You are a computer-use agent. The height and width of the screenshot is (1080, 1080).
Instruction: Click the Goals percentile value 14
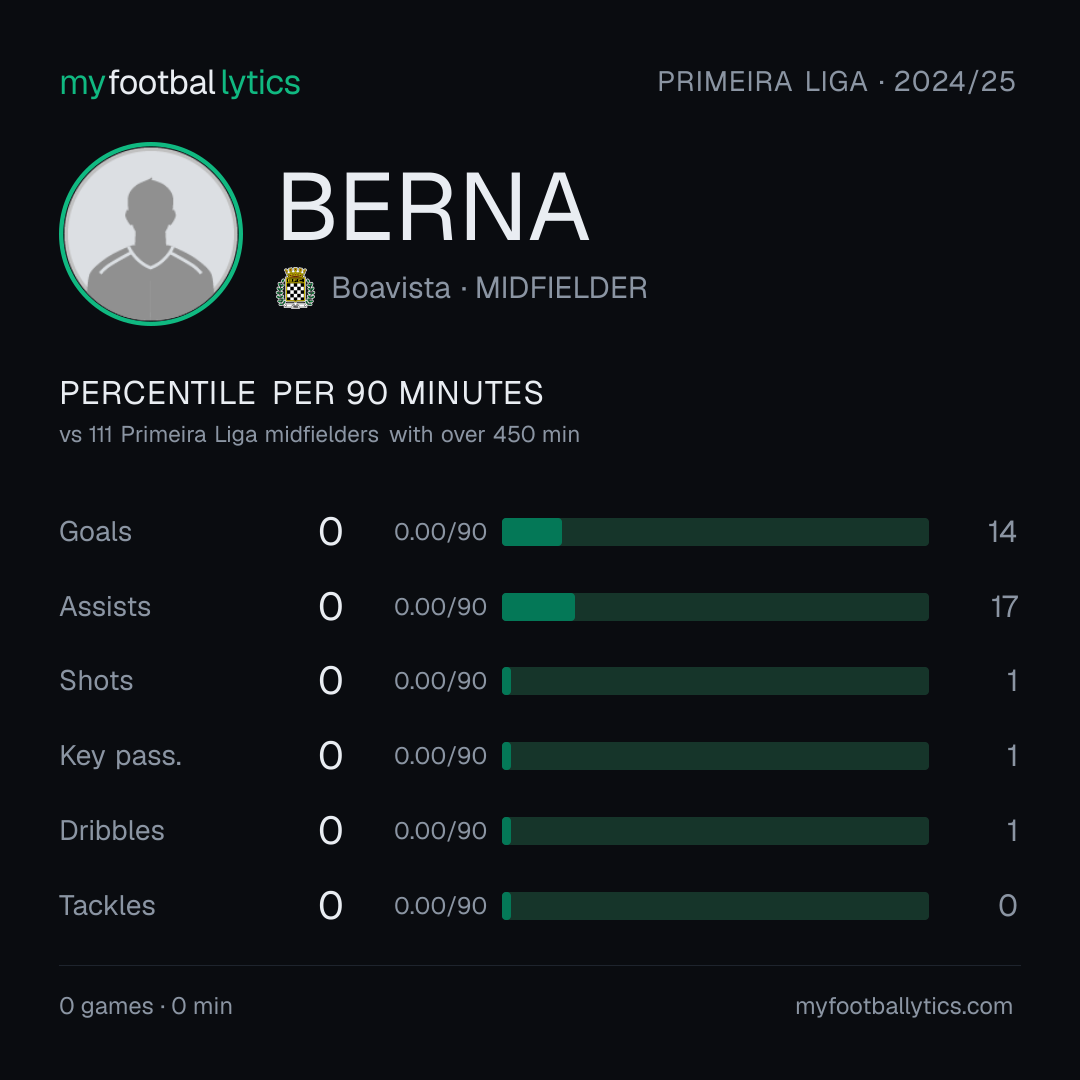(1001, 532)
